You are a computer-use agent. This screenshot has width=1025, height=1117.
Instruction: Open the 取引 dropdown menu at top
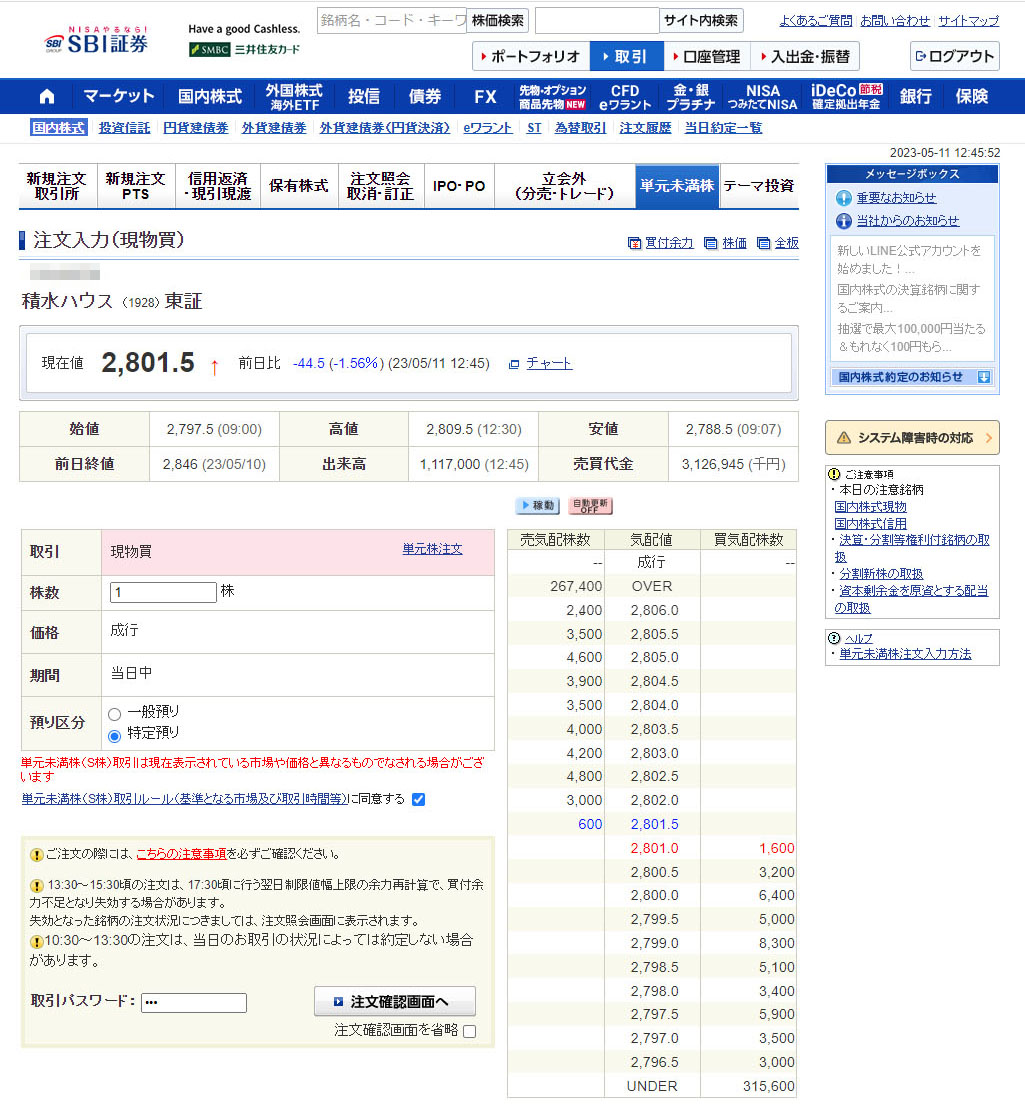(x=626, y=56)
